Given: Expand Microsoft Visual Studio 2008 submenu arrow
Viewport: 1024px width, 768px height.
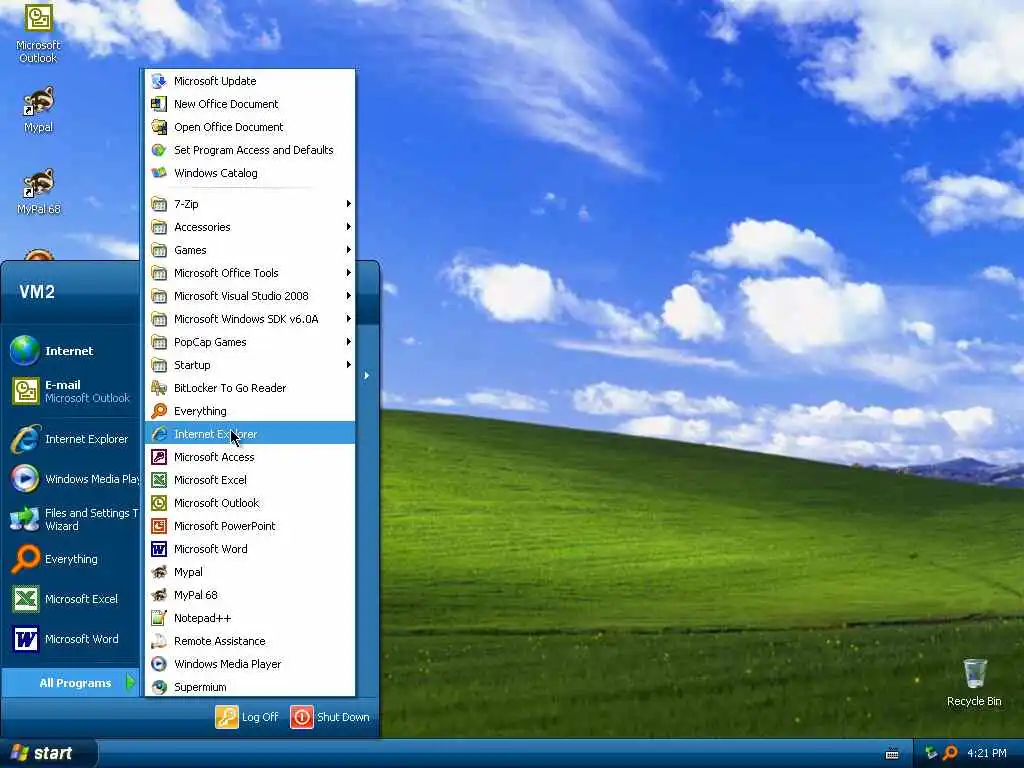Looking at the screenshot, I should pos(349,296).
